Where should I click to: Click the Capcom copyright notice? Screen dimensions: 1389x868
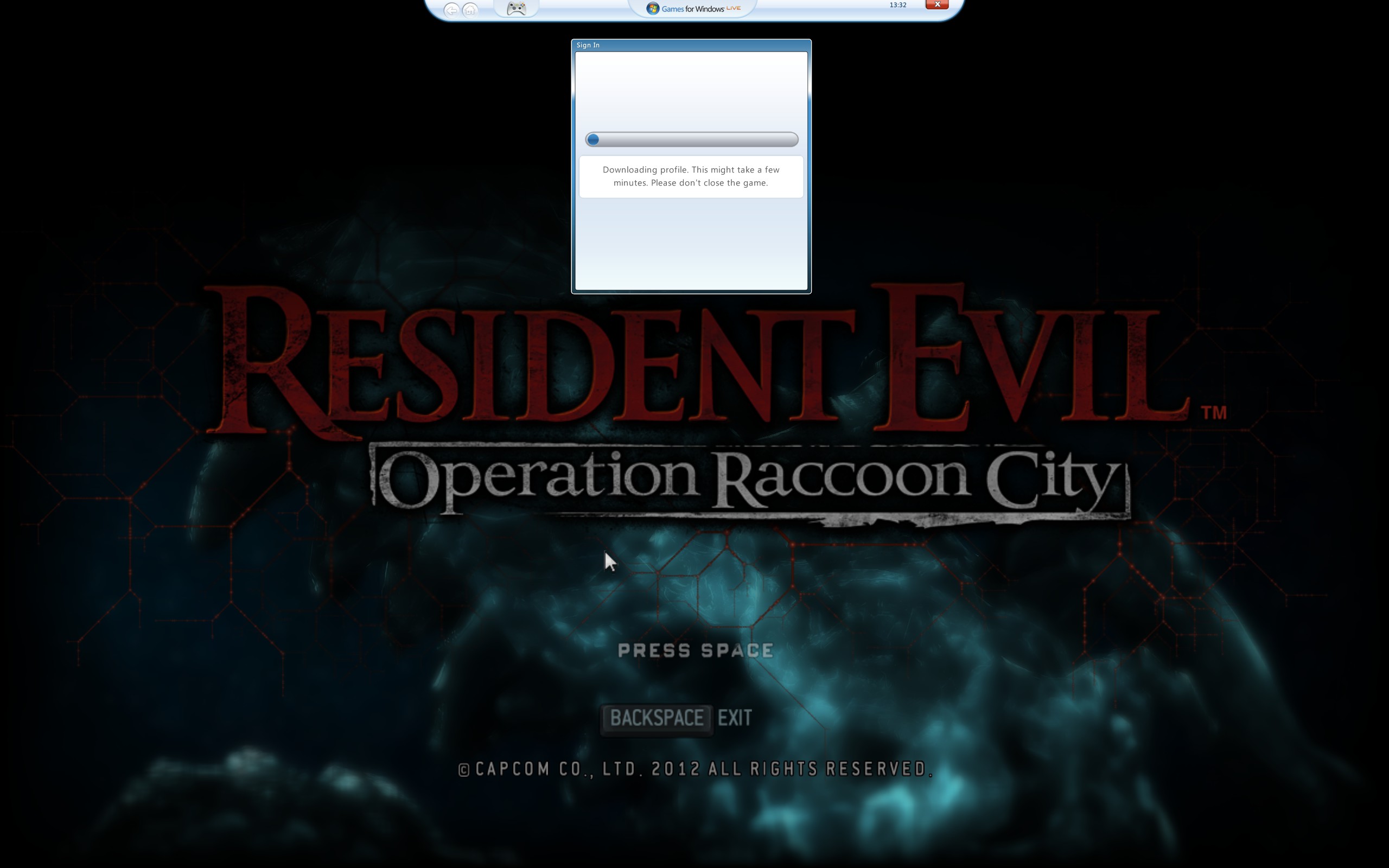point(696,769)
